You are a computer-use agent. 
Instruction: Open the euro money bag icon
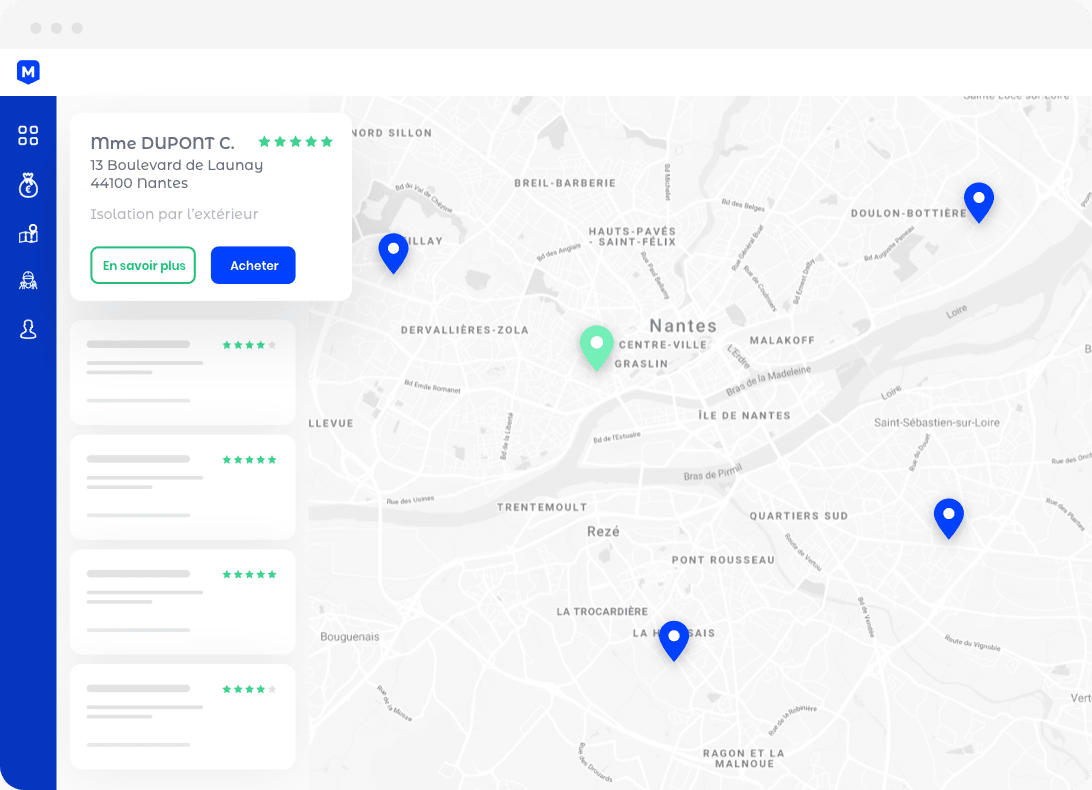click(28, 185)
